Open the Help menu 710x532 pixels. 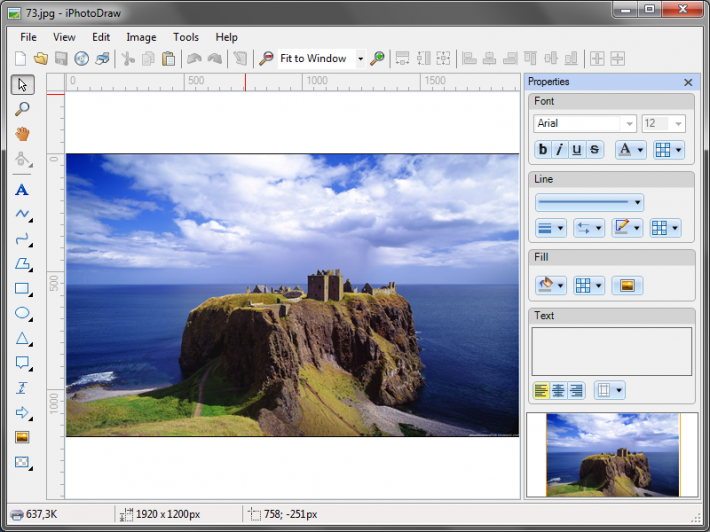point(226,37)
